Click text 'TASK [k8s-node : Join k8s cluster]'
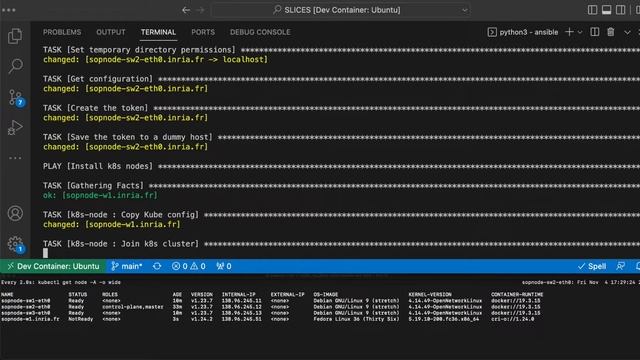This screenshot has height=360, width=640. click(x=121, y=244)
